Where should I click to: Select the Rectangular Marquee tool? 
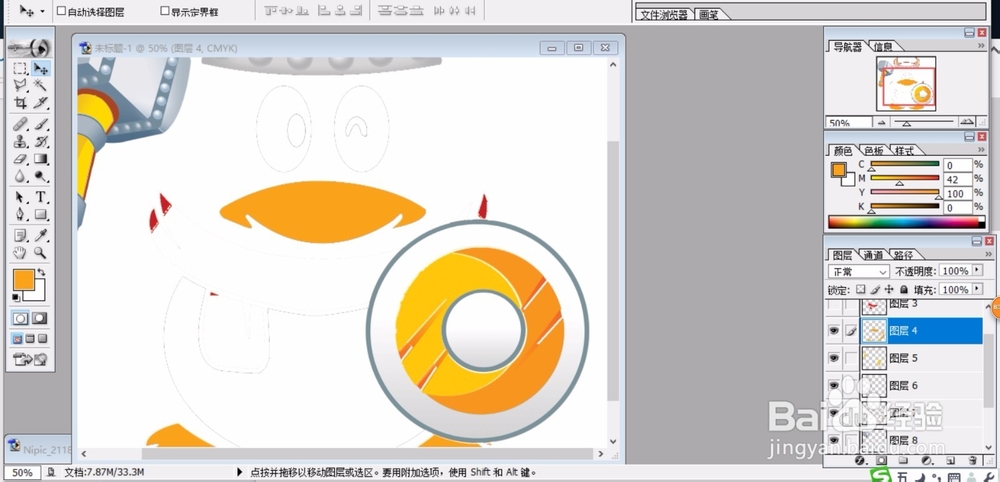click(20, 68)
